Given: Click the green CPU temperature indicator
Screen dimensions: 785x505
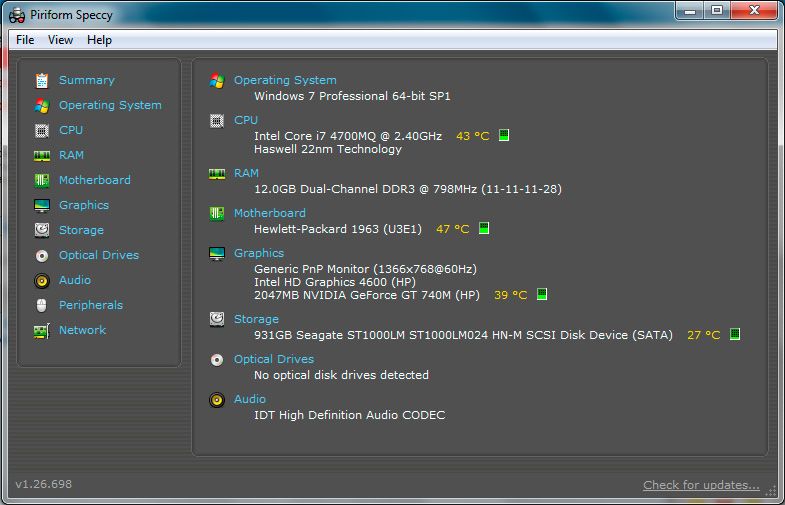Looking at the screenshot, I should pyautogui.click(x=504, y=135).
